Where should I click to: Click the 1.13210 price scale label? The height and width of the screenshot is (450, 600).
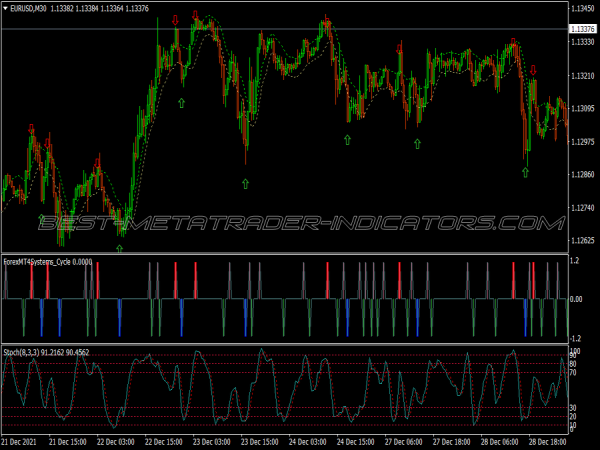click(x=583, y=76)
